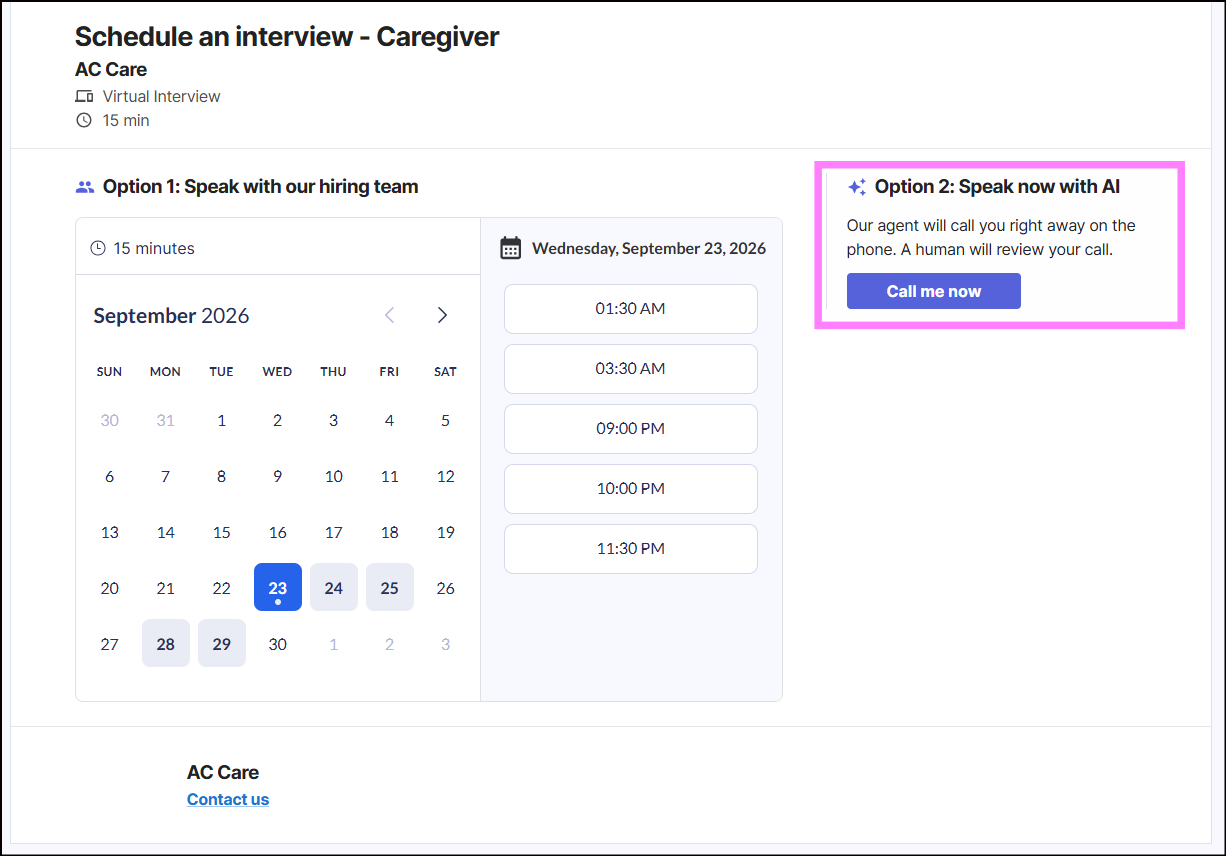This screenshot has height=856, width=1226.
Task: Click the people icon beside Option 1
Action: pos(85,187)
